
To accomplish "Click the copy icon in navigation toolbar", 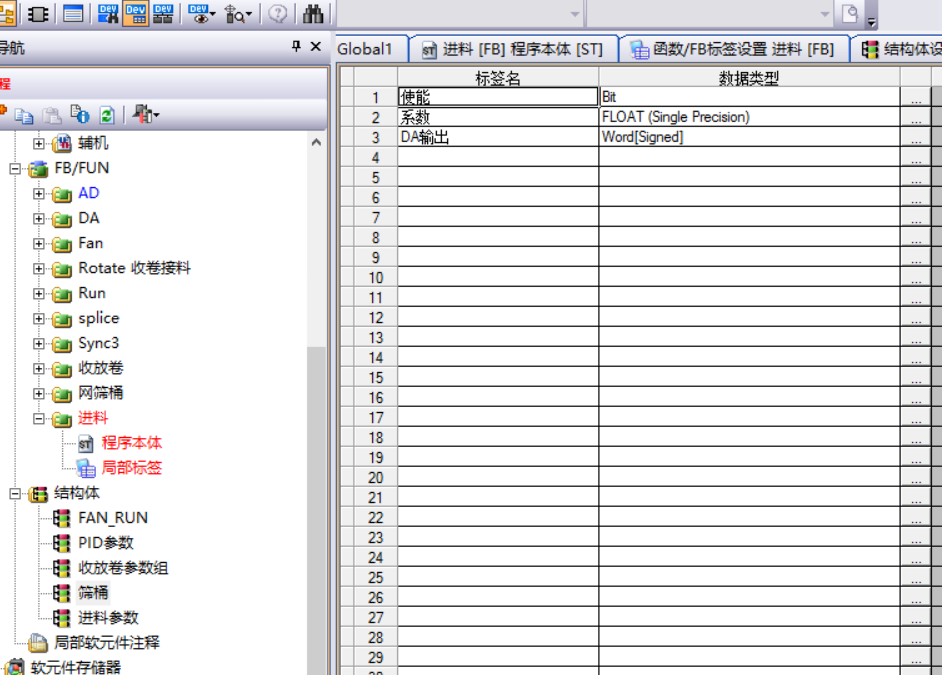I will (24, 115).
